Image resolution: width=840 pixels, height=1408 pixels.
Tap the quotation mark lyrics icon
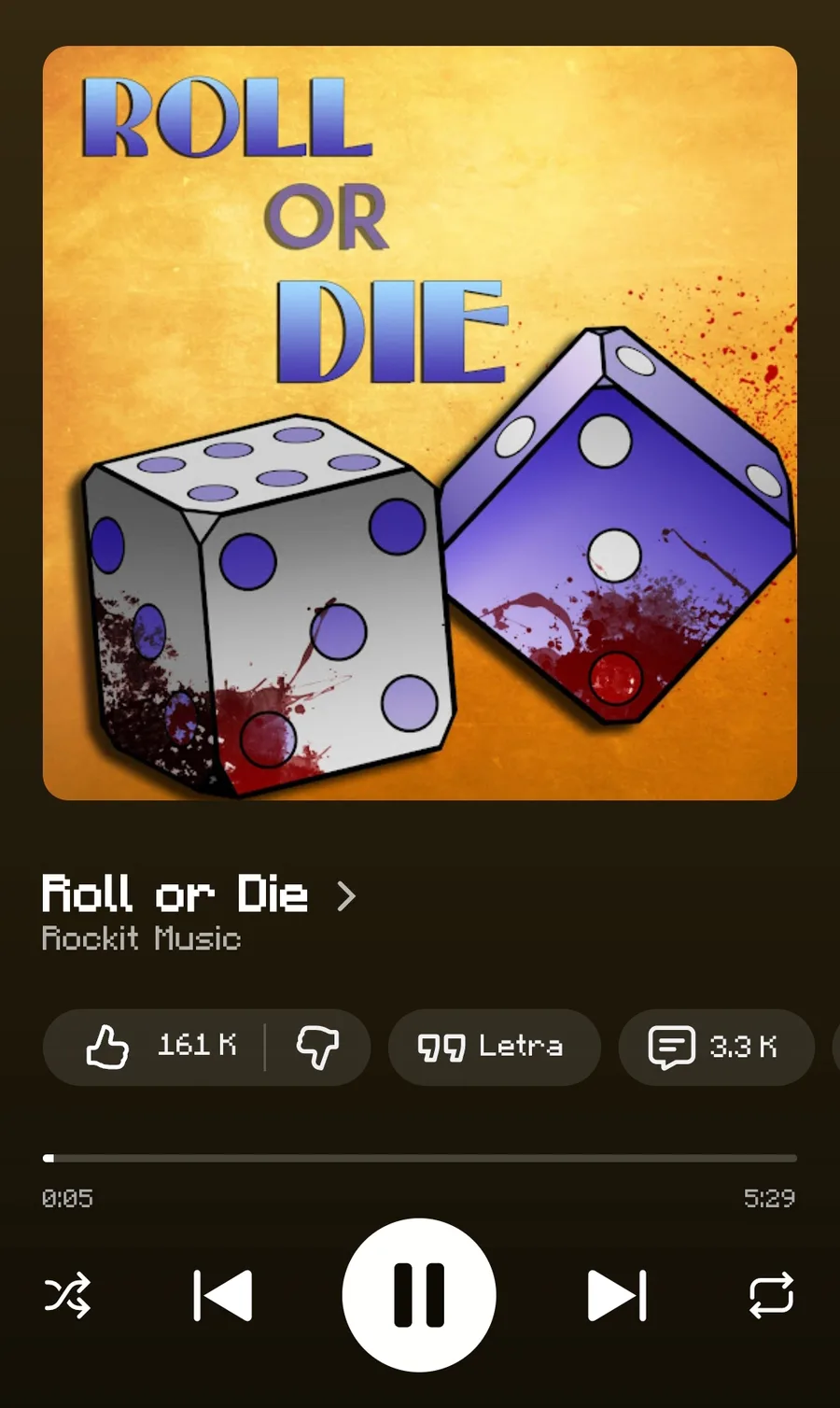(441, 1048)
